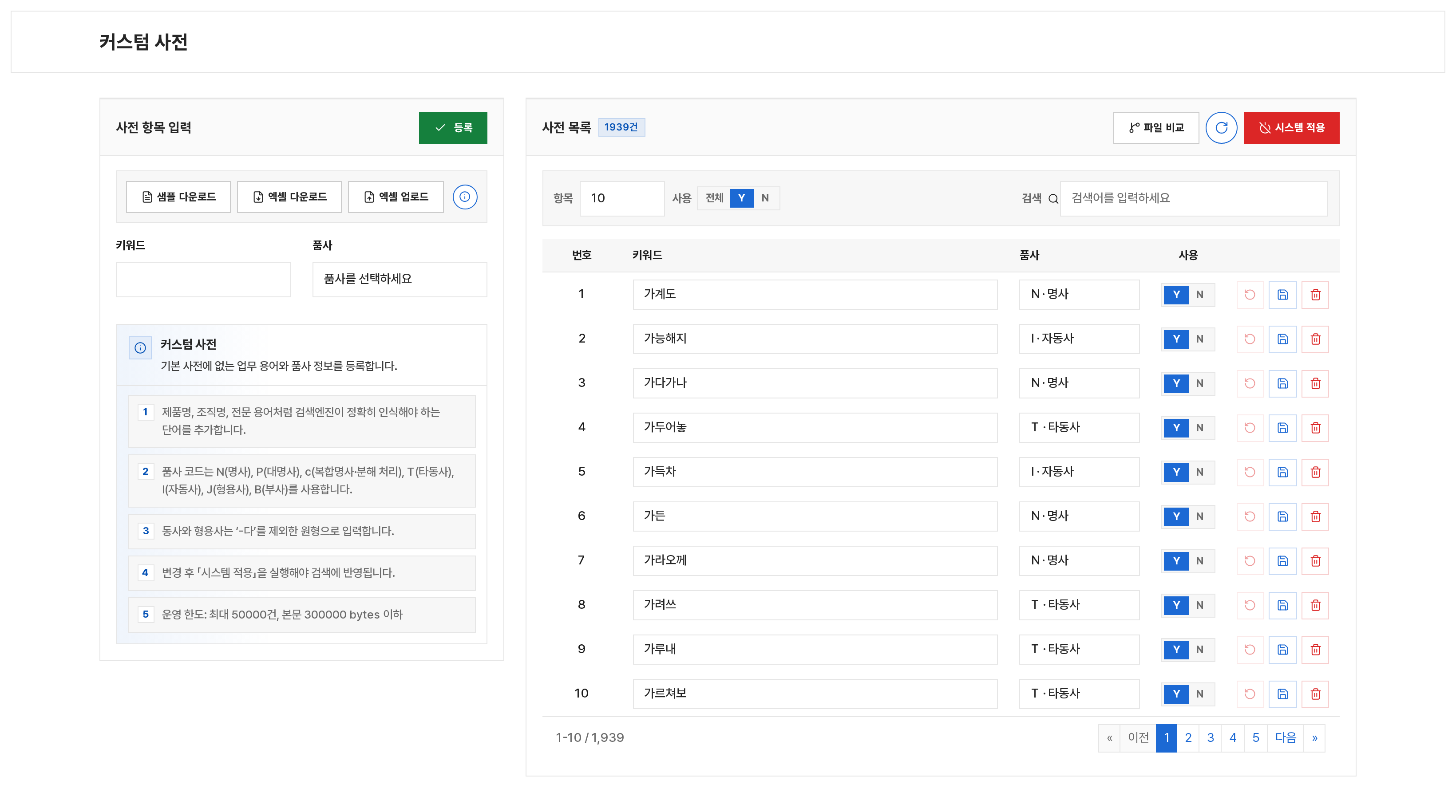The image size is (1456, 812).
Task: Revert changes for row 가계도
Action: click(1250, 295)
